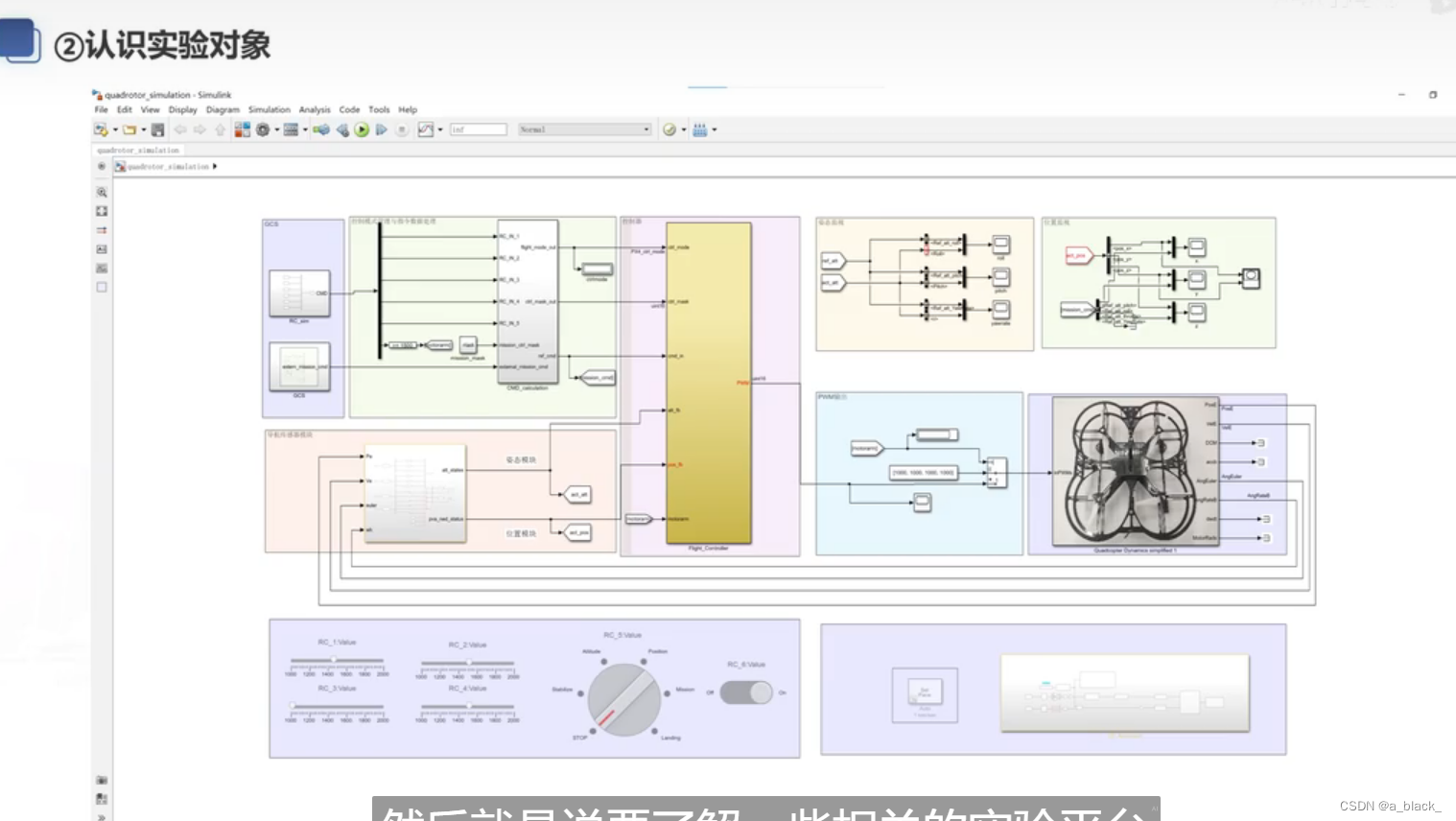Click the Fit to View palette icon
Image resolution: width=1456 pixels, height=821 pixels.
click(102, 211)
